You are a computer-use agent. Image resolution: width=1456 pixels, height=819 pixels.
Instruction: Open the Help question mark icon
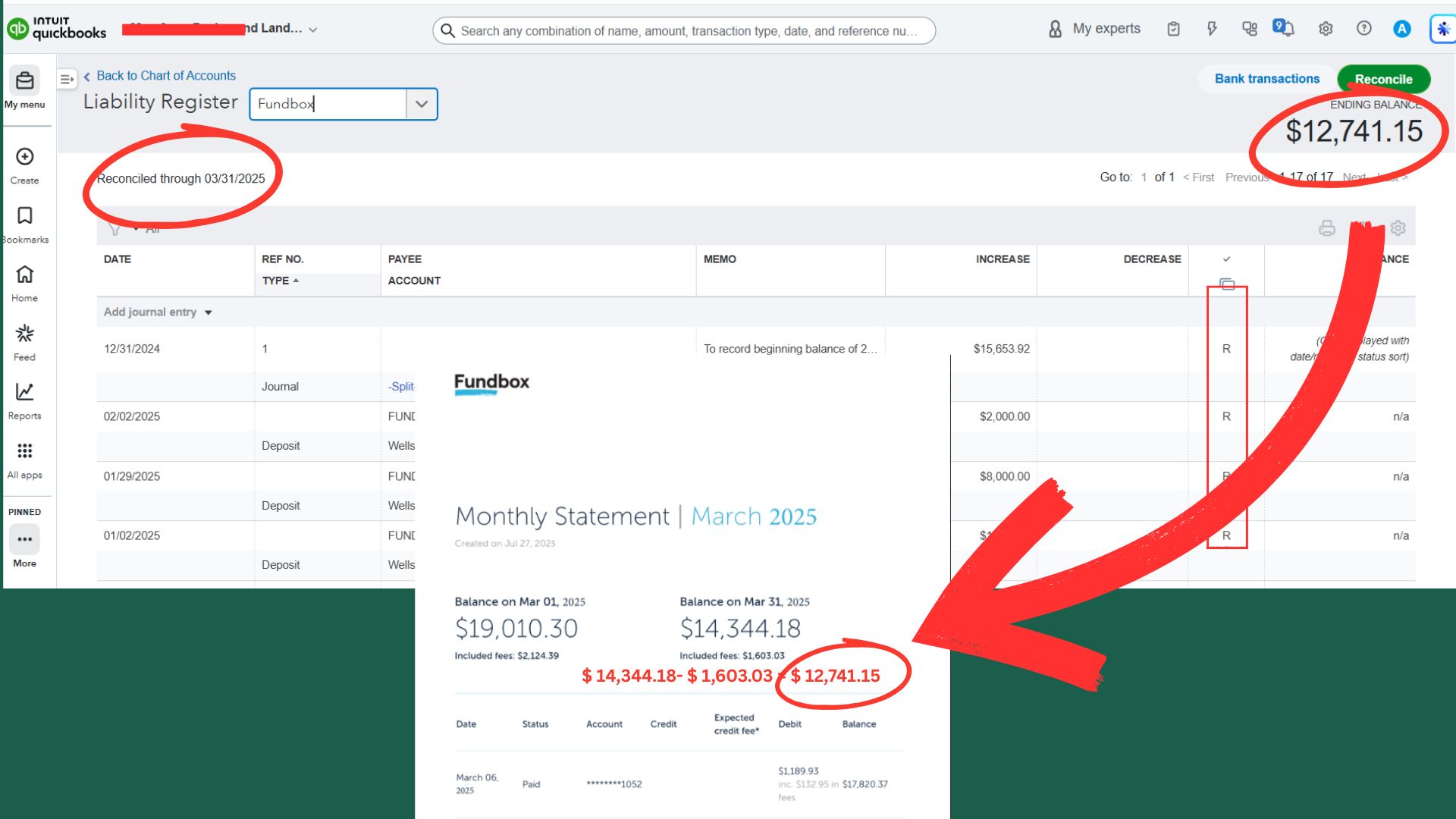pos(1363,29)
